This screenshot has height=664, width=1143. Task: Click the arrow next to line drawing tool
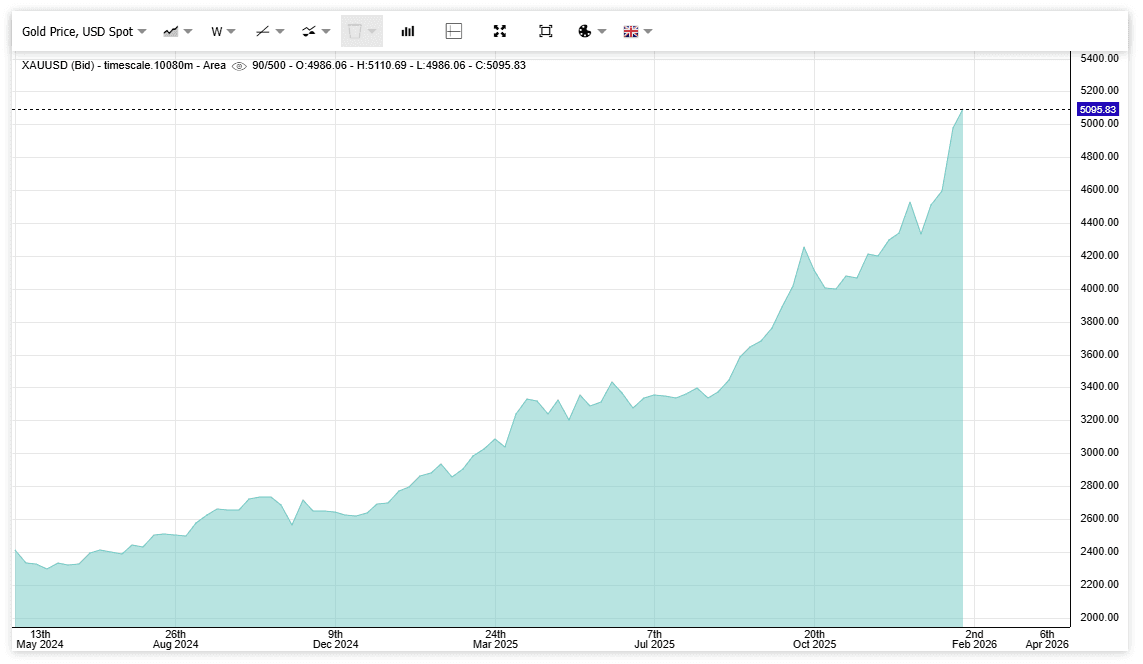click(280, 31)
